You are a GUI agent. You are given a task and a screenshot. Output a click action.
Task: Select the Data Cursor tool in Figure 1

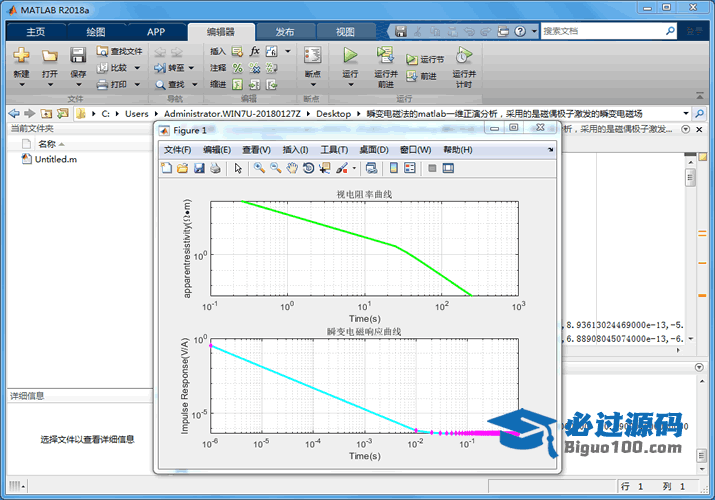[x=325, y=168]
